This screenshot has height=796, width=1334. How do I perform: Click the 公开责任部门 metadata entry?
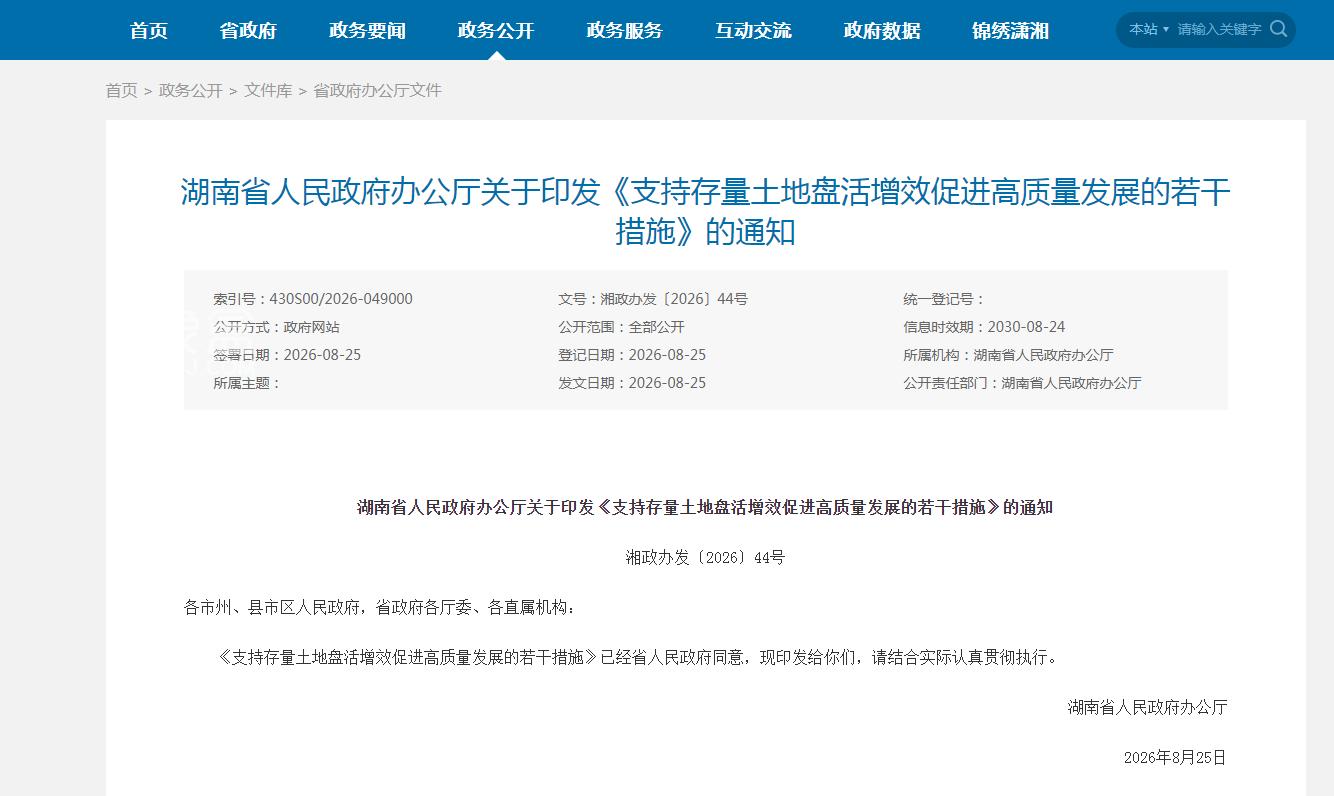[1022, 383]
